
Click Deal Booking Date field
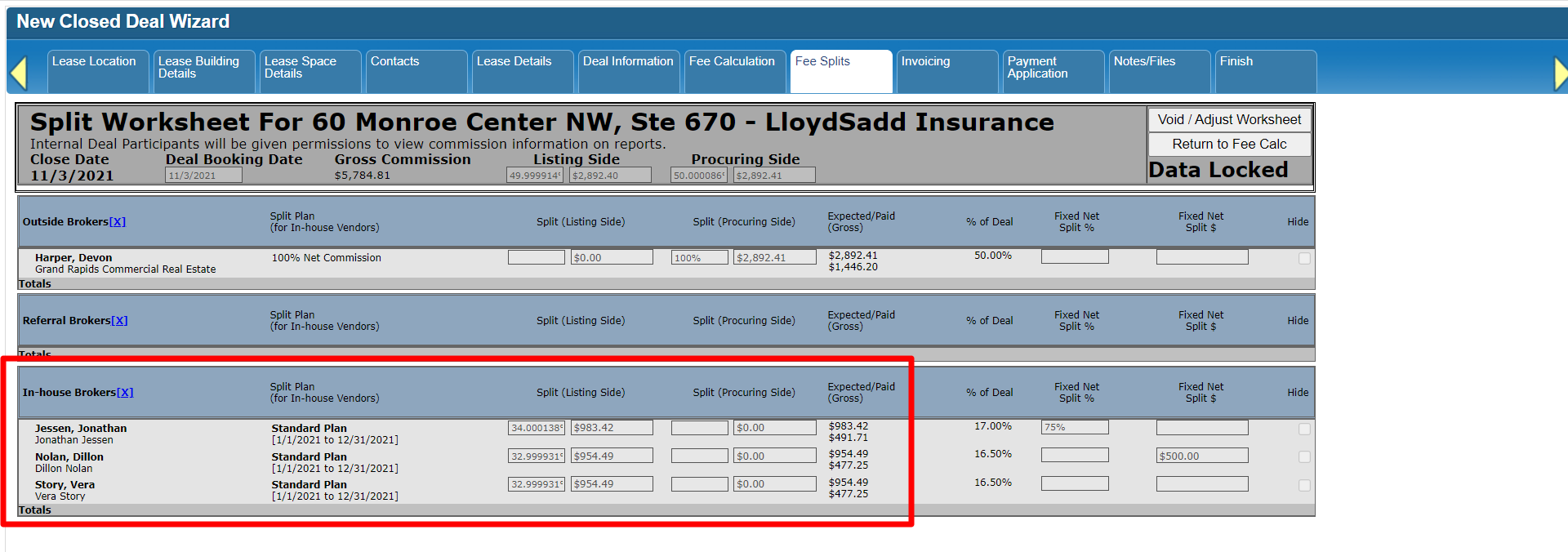(x=203, y=176)
